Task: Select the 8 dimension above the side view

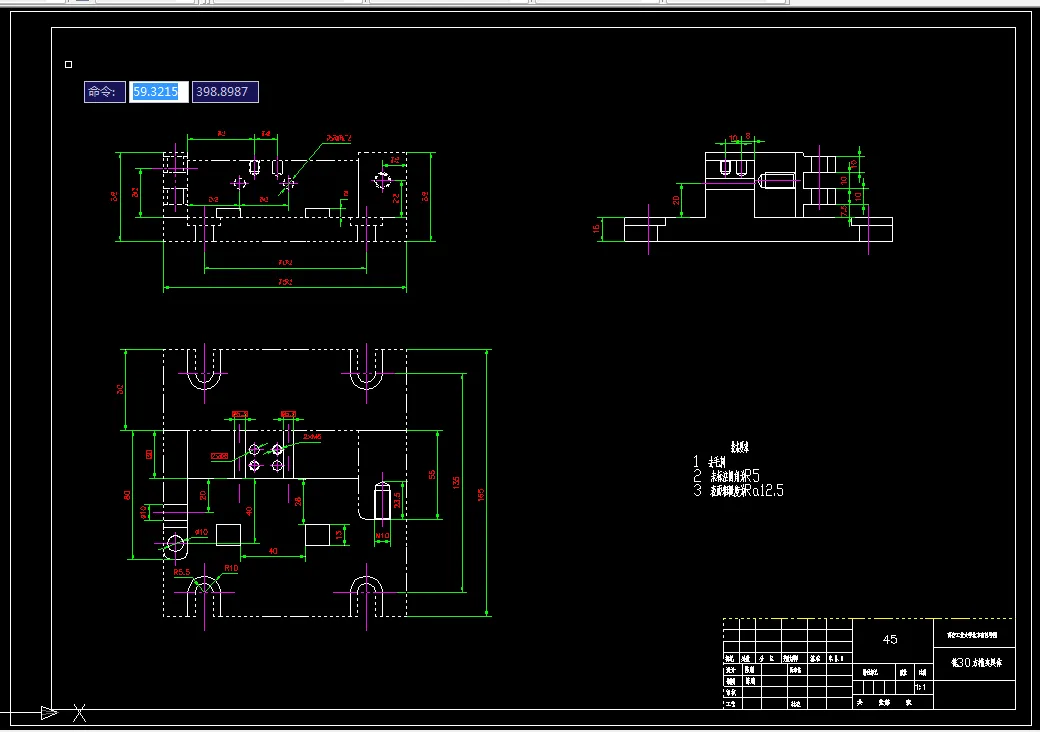Action: tap(748, 136)
